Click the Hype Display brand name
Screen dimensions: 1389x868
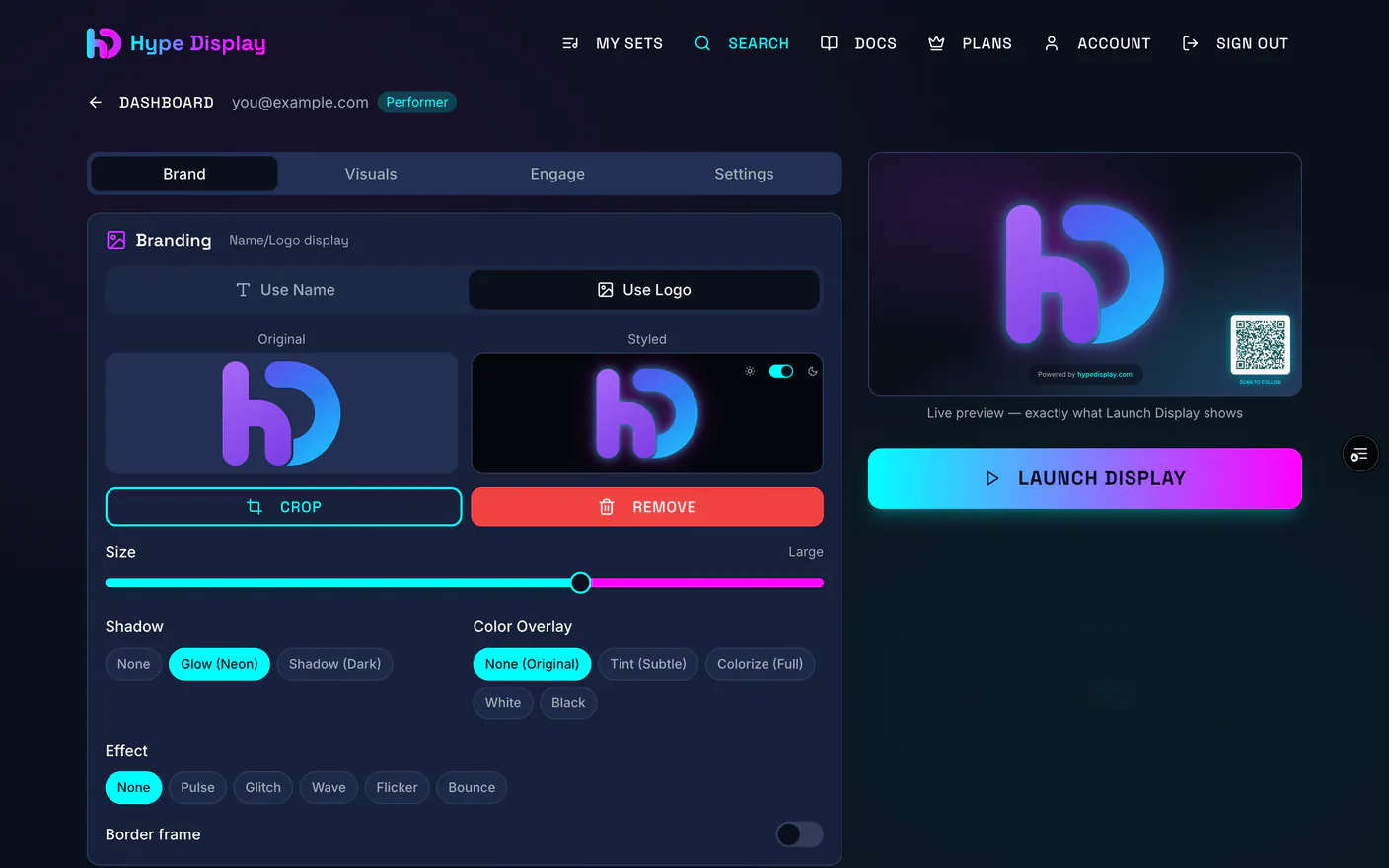pos(197,43)
